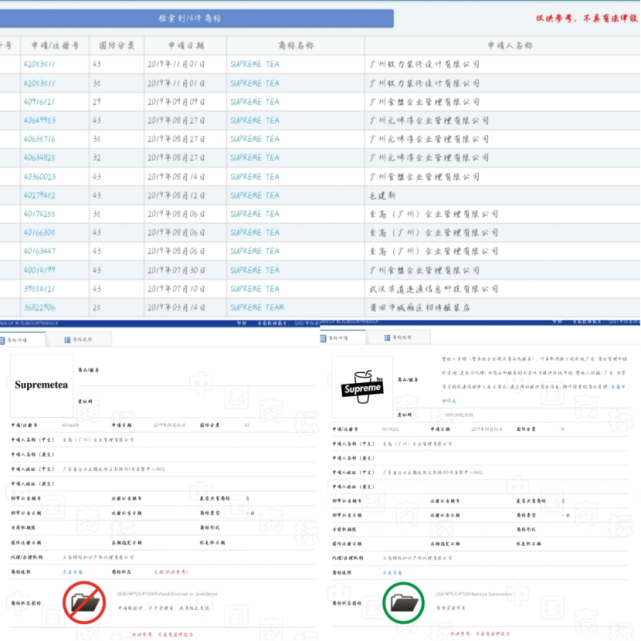
Task: Open application number 40916121
Action: tap(39, 102)
